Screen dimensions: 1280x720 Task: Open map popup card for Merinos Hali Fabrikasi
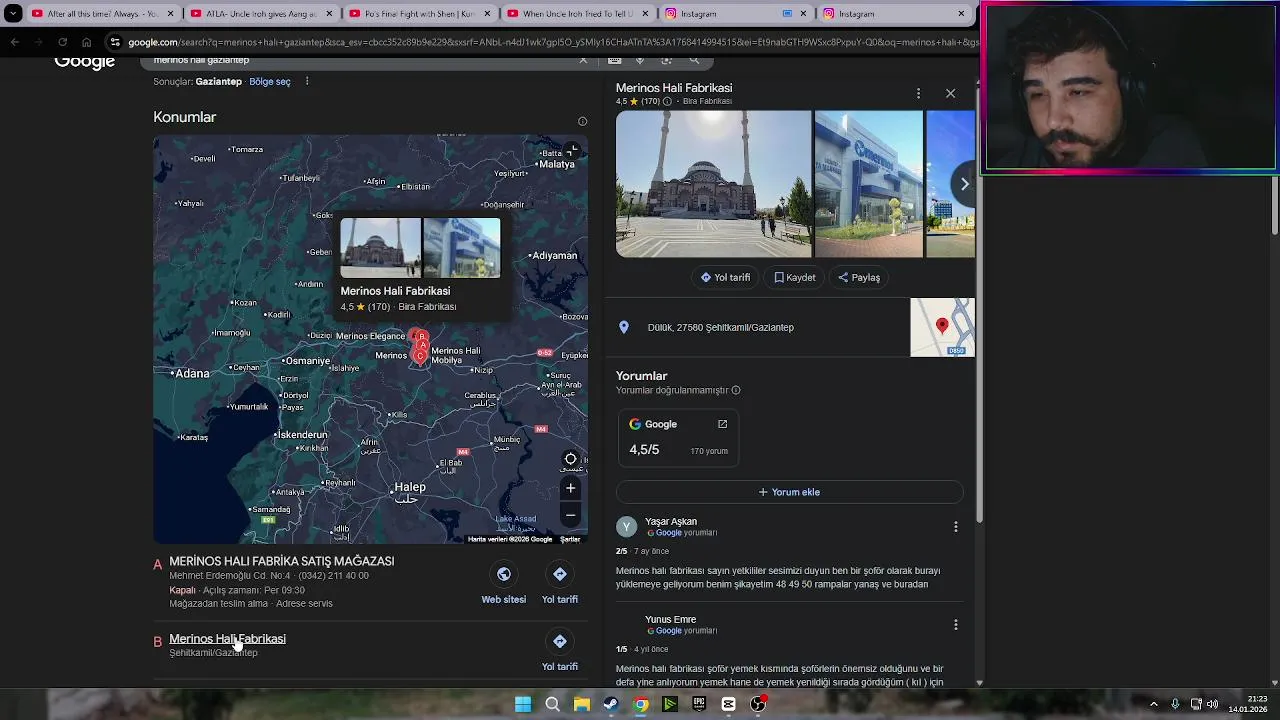click(x=420, y=266)
